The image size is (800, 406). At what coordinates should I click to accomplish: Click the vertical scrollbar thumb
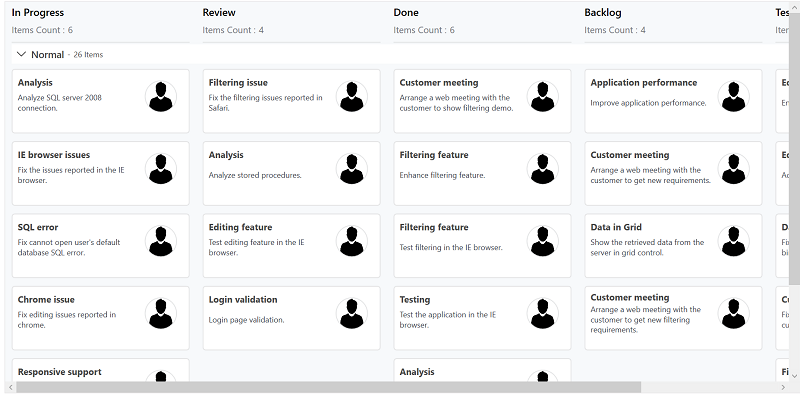794,148
